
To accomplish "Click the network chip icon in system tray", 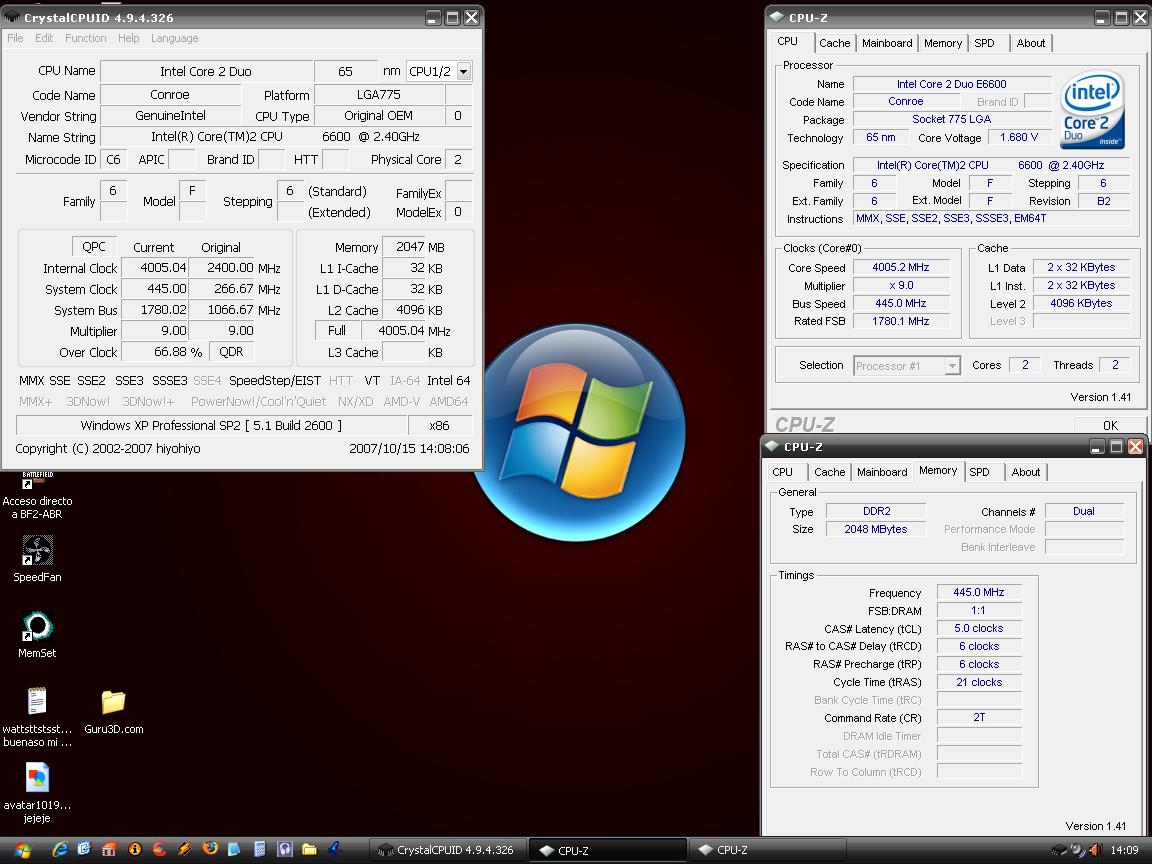I will [x=1059, y=850].
